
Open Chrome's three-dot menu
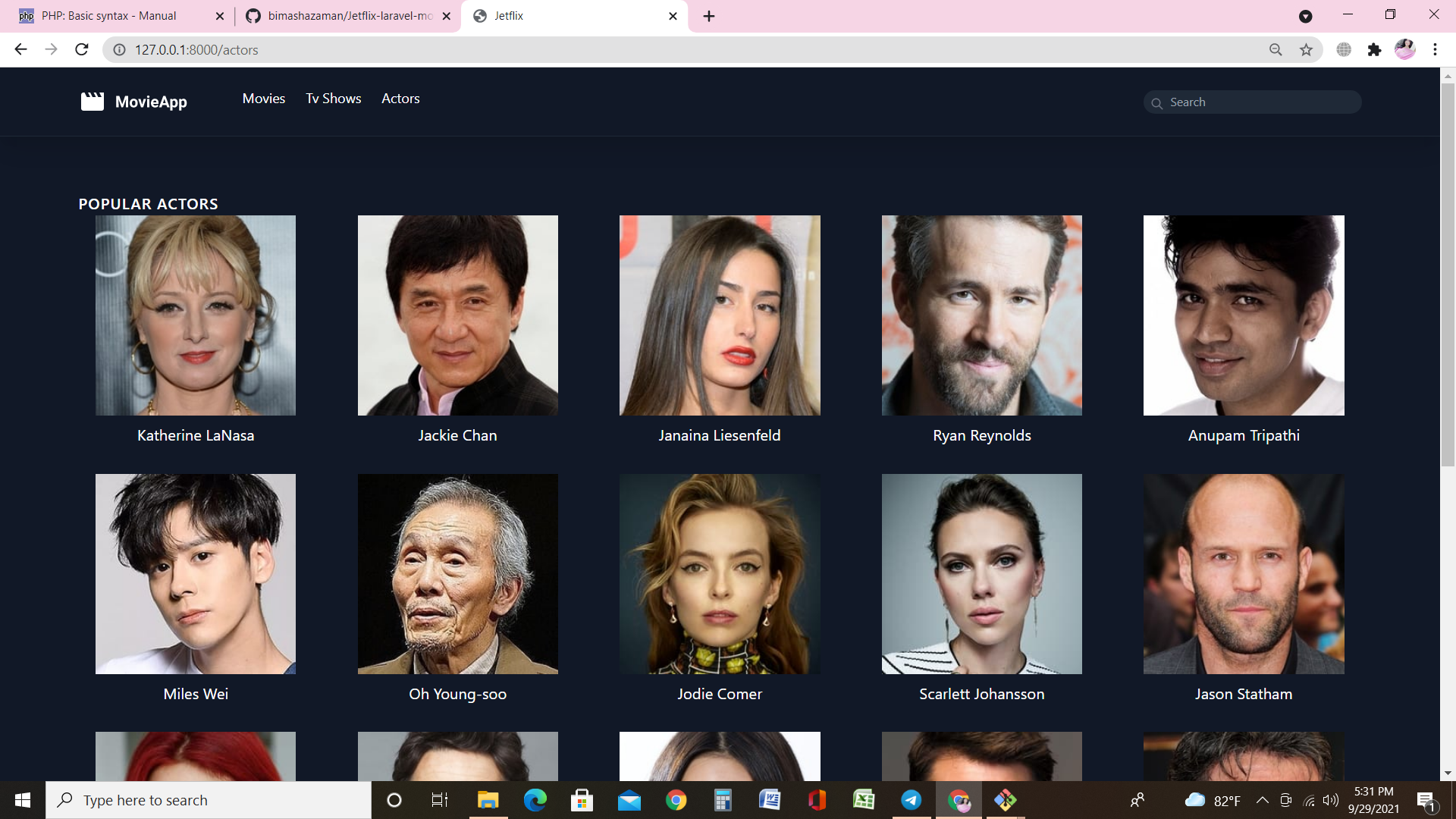click(x=1435, y=49)
